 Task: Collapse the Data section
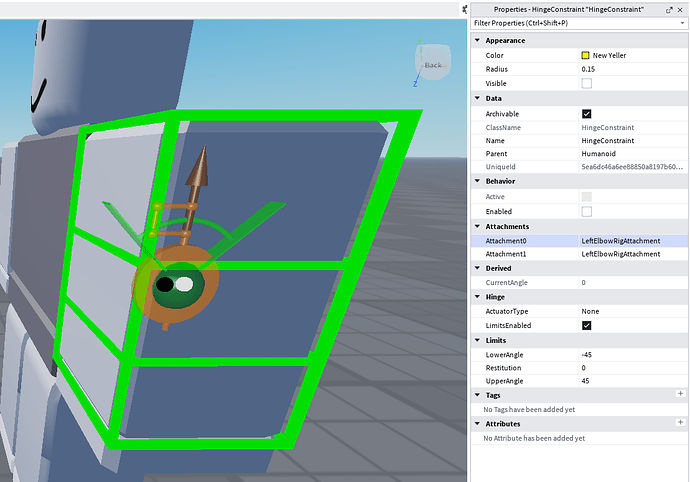point(477,98)
